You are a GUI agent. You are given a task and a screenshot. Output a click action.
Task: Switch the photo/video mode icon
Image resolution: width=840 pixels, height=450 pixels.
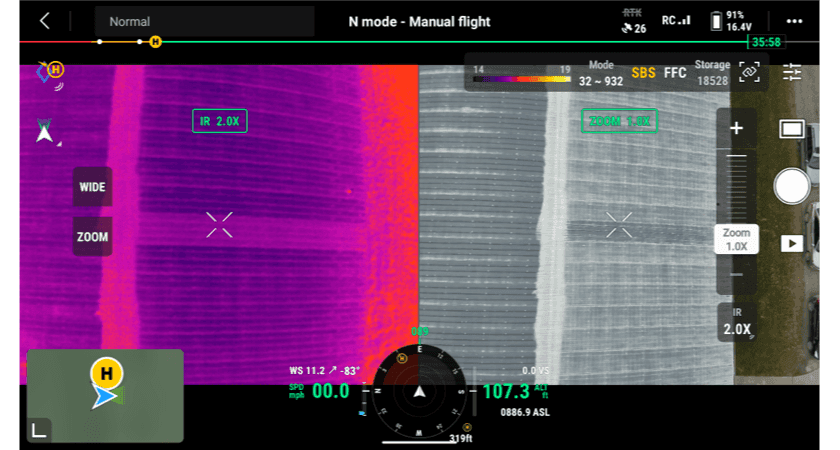click(792, 129)
